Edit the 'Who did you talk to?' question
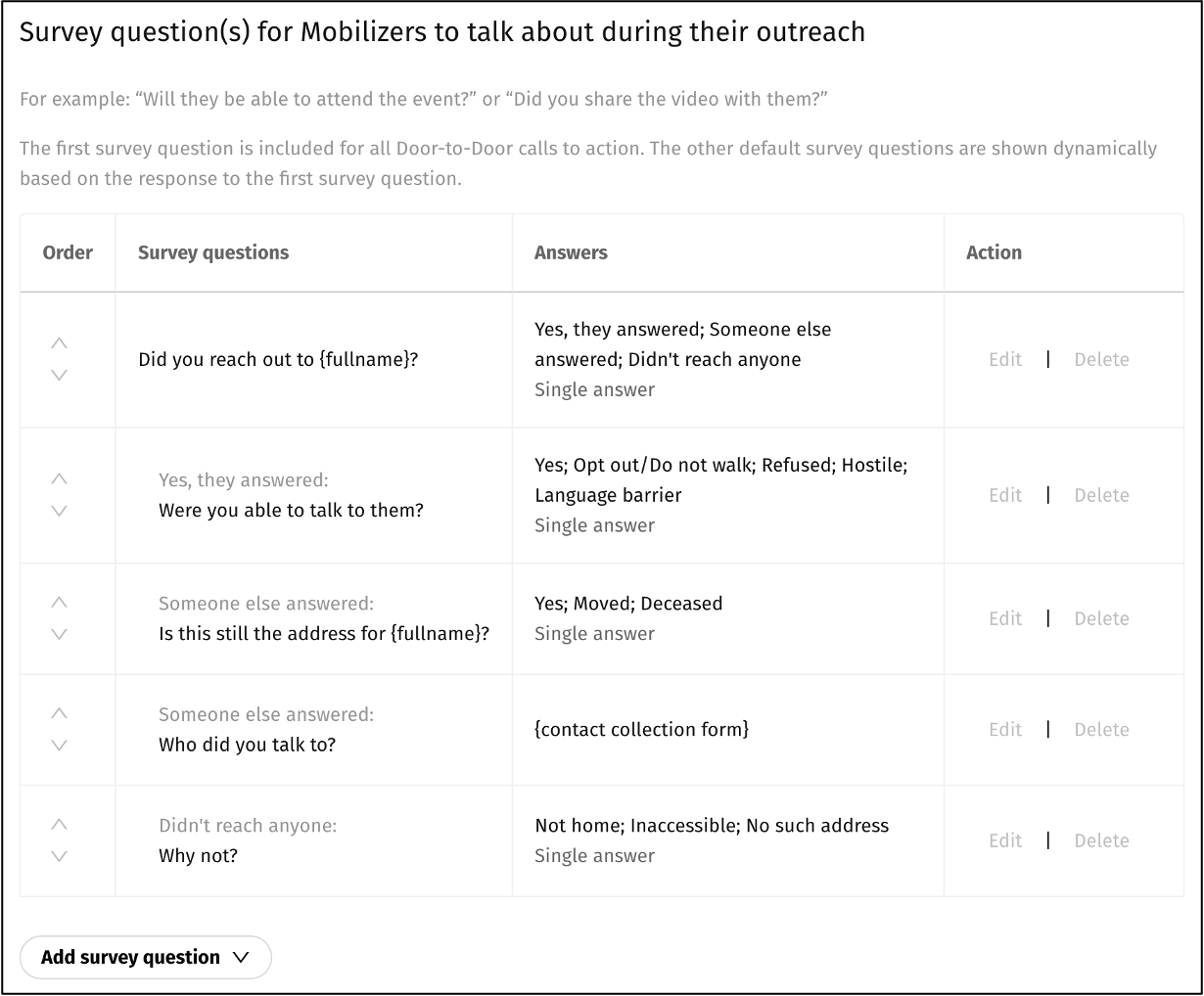Screen dimensions: 1204x996 [1004, 729]
